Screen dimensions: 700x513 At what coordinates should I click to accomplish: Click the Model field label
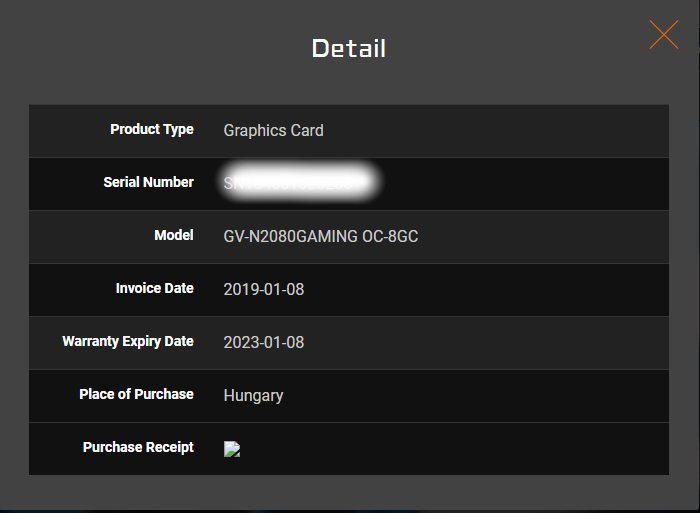(174, 236)
